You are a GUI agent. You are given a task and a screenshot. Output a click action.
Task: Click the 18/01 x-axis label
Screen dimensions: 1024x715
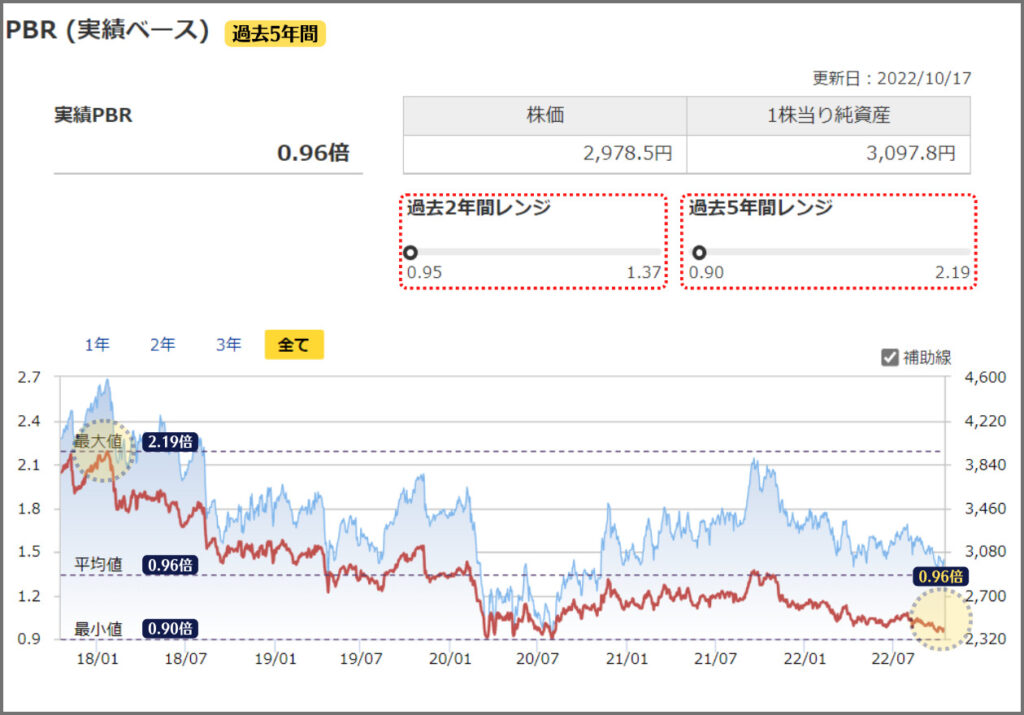tap(97, 658)
